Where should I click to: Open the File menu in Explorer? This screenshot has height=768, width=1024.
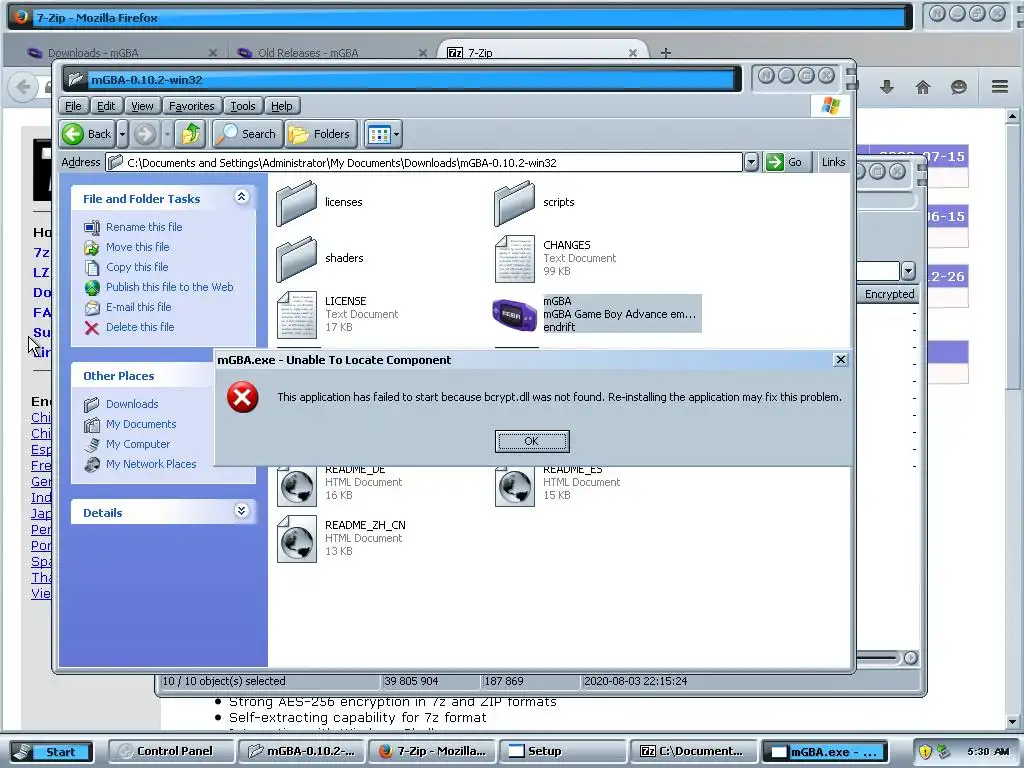pyautogui.click(x=73, y=106)
